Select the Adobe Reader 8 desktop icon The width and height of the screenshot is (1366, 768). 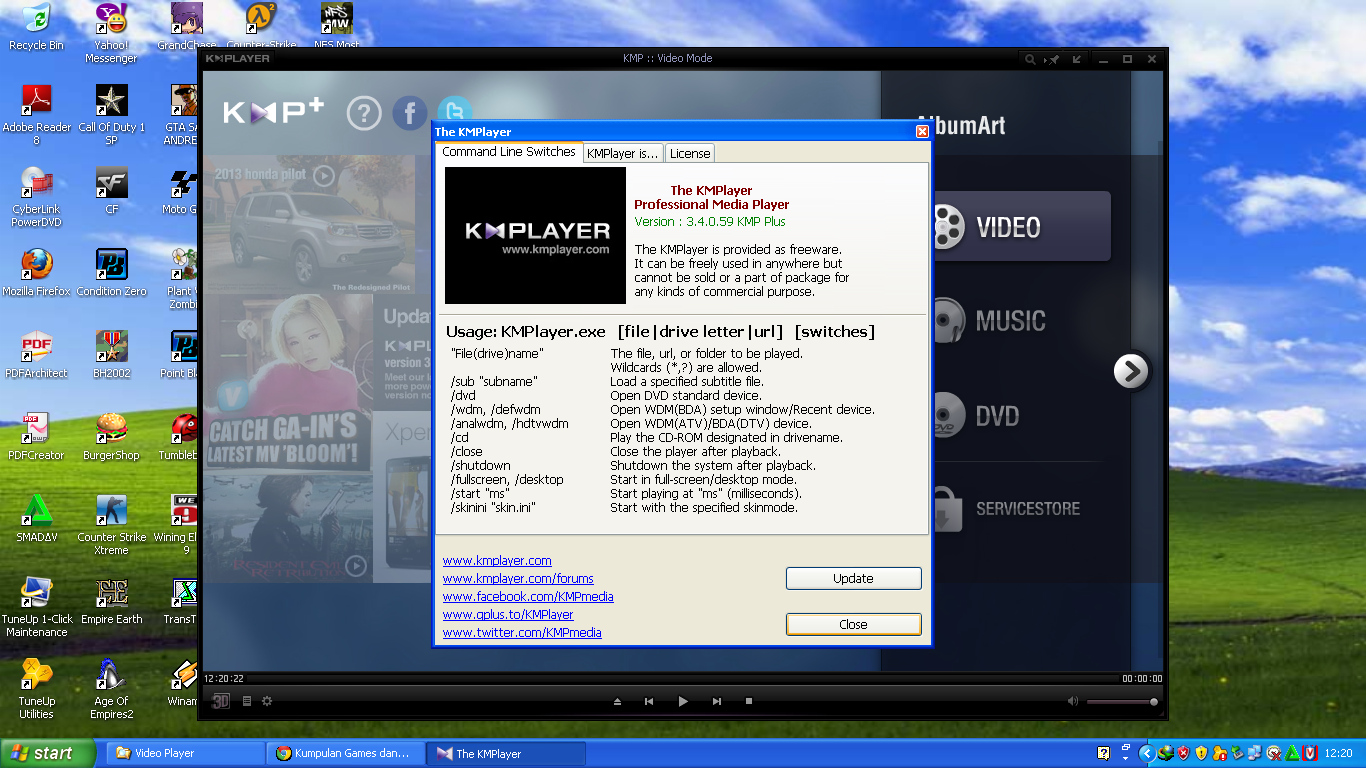[x=36, y=114]
